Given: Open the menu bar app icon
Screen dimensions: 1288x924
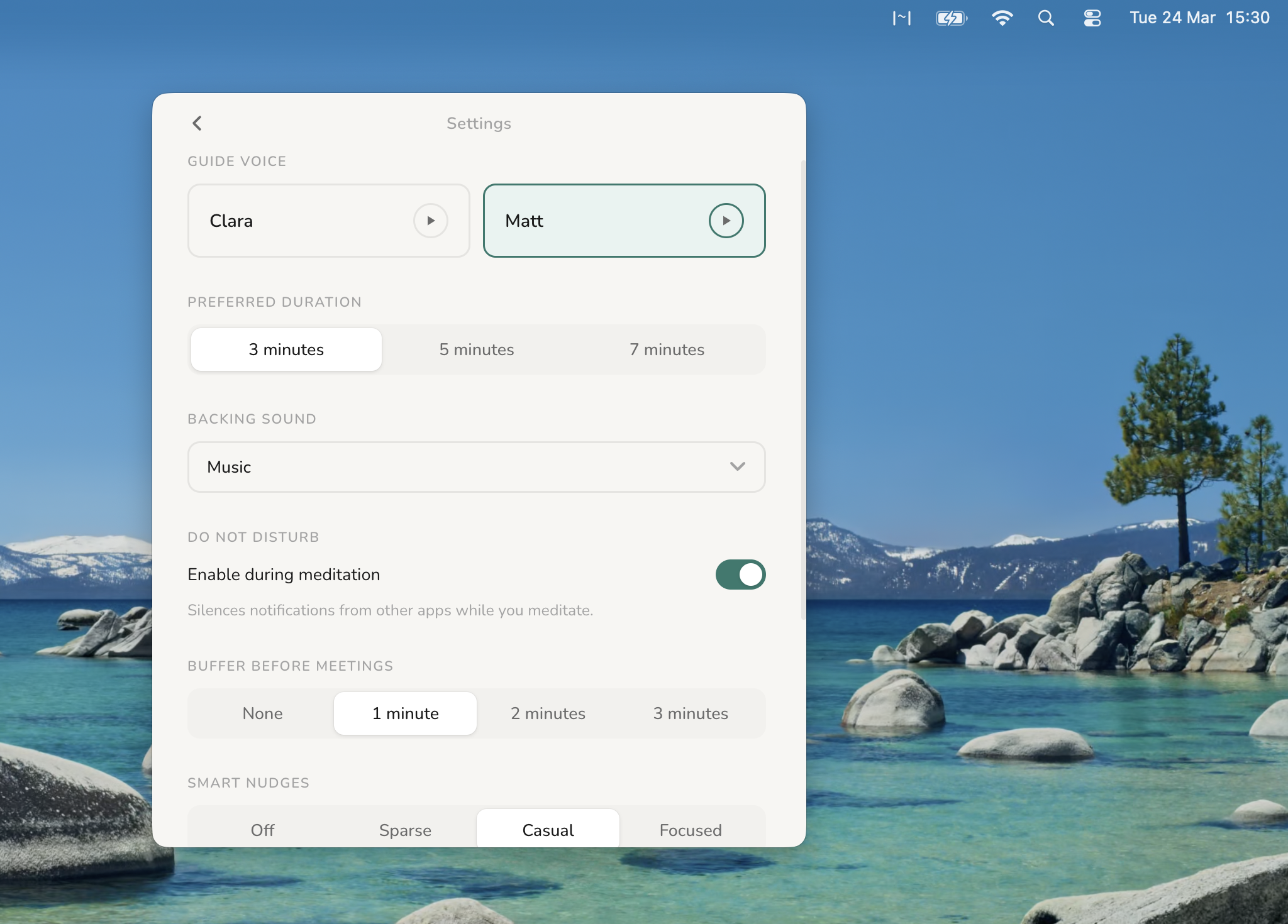Looking at the screenshot, I should pos(901,18).
